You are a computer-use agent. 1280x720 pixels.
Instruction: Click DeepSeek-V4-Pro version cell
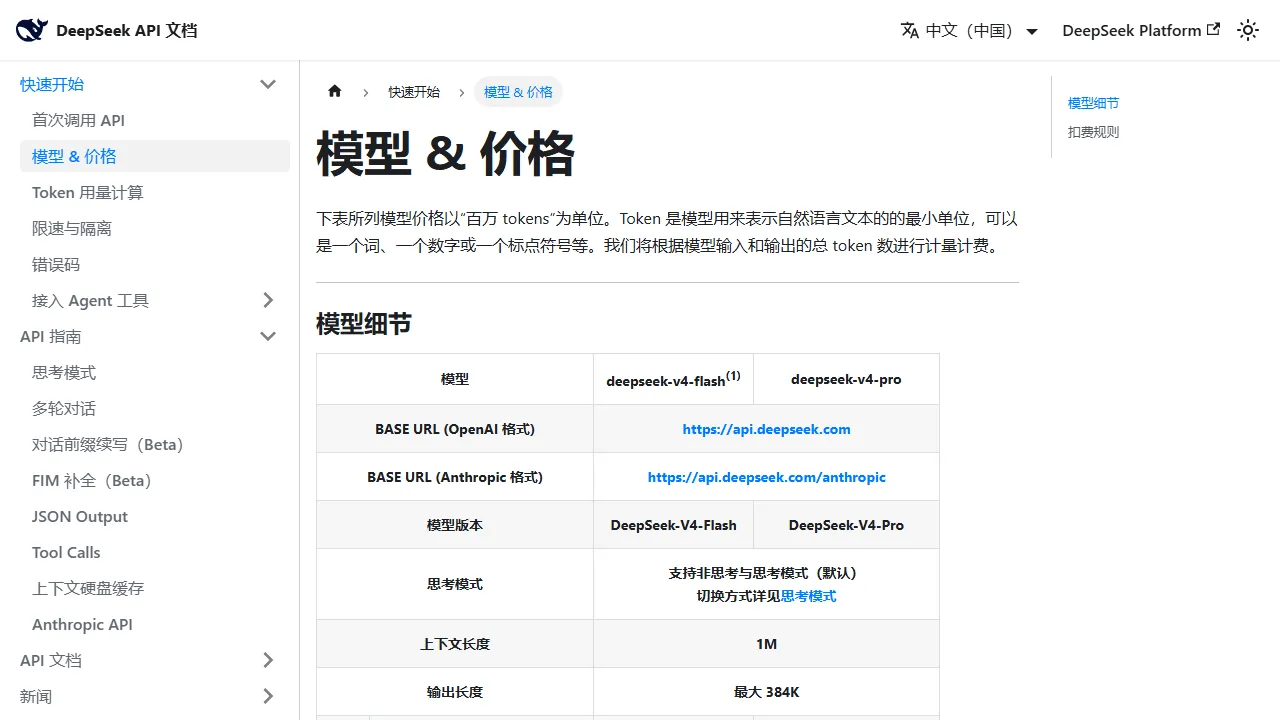pyautogui.click(x=846, y=525)
